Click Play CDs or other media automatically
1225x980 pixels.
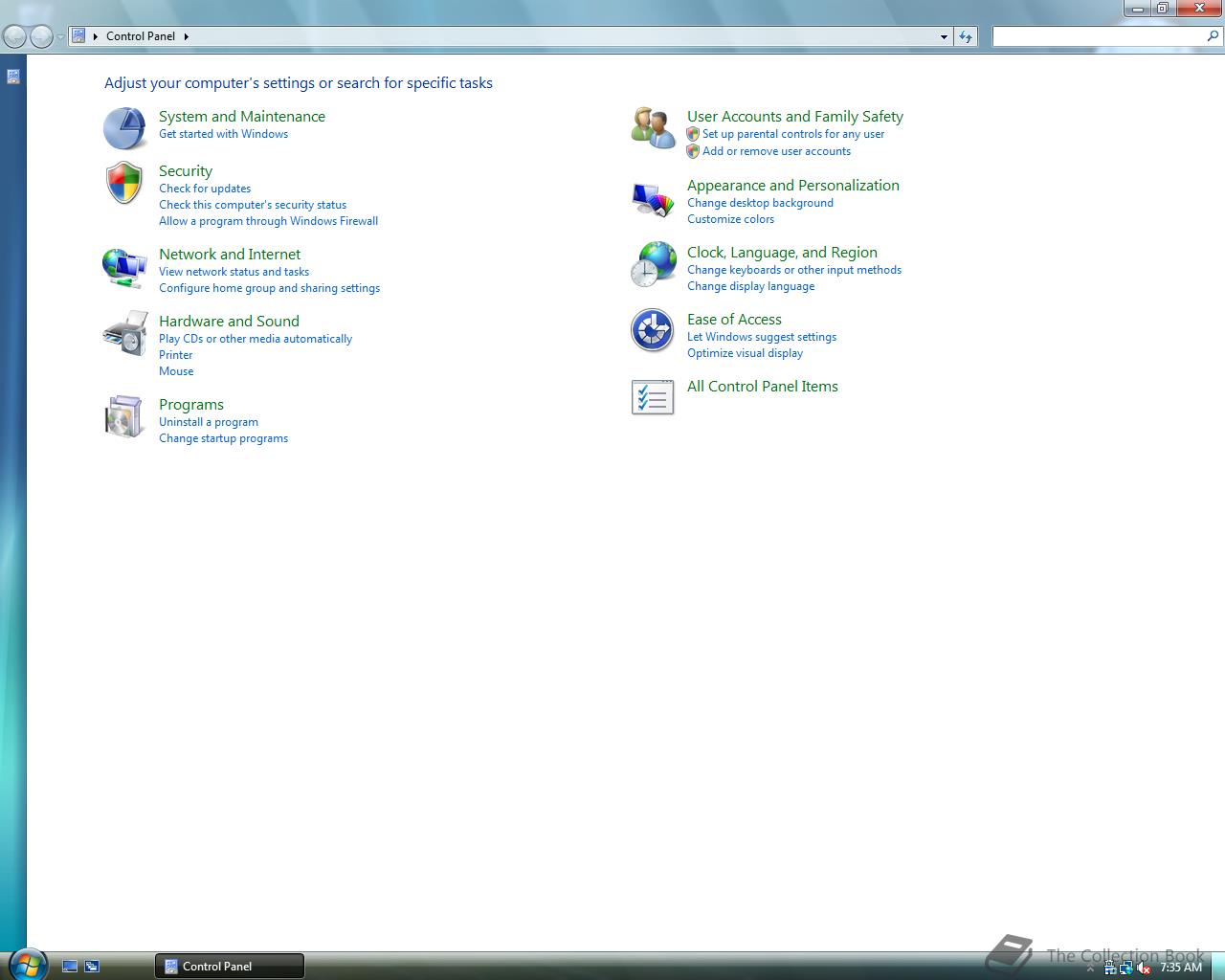pyautogui.click(x=256, y=339)
